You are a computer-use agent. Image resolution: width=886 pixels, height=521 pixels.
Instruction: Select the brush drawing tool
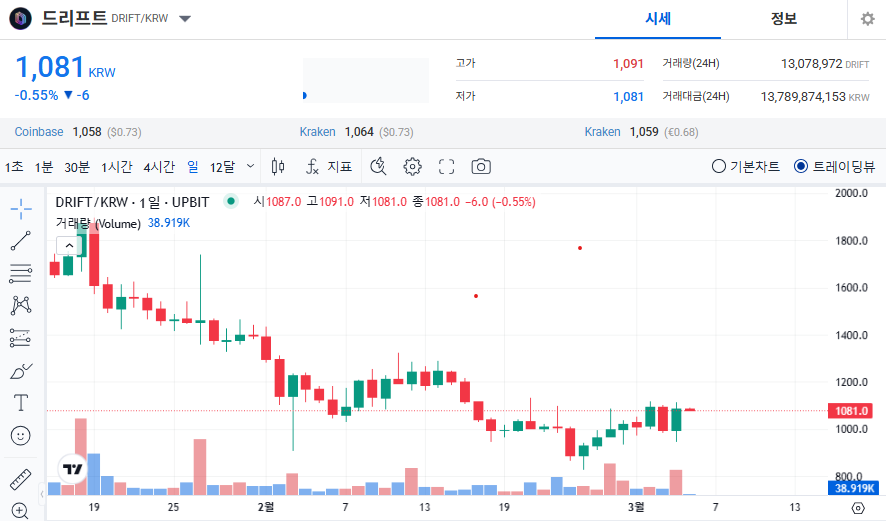tap(21, 371)
